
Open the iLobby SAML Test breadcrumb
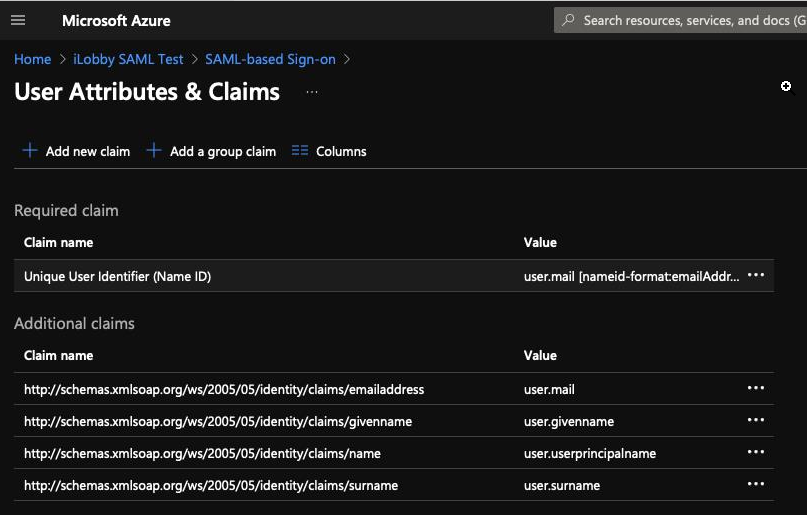(x=128, y=59)
